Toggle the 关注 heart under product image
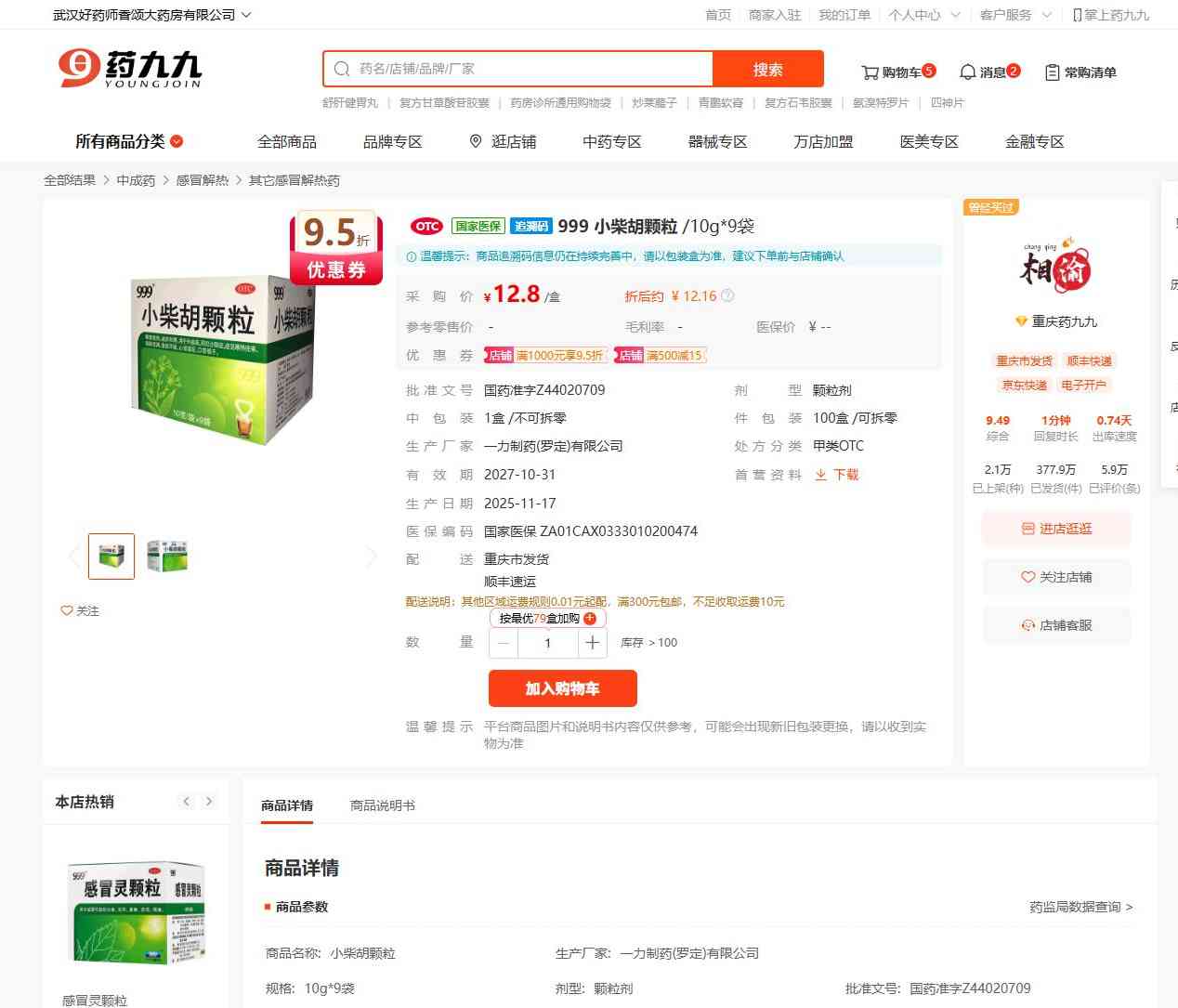Image resolution: width=1178 pixels, height=1008 pixels. tap(80, 610)
